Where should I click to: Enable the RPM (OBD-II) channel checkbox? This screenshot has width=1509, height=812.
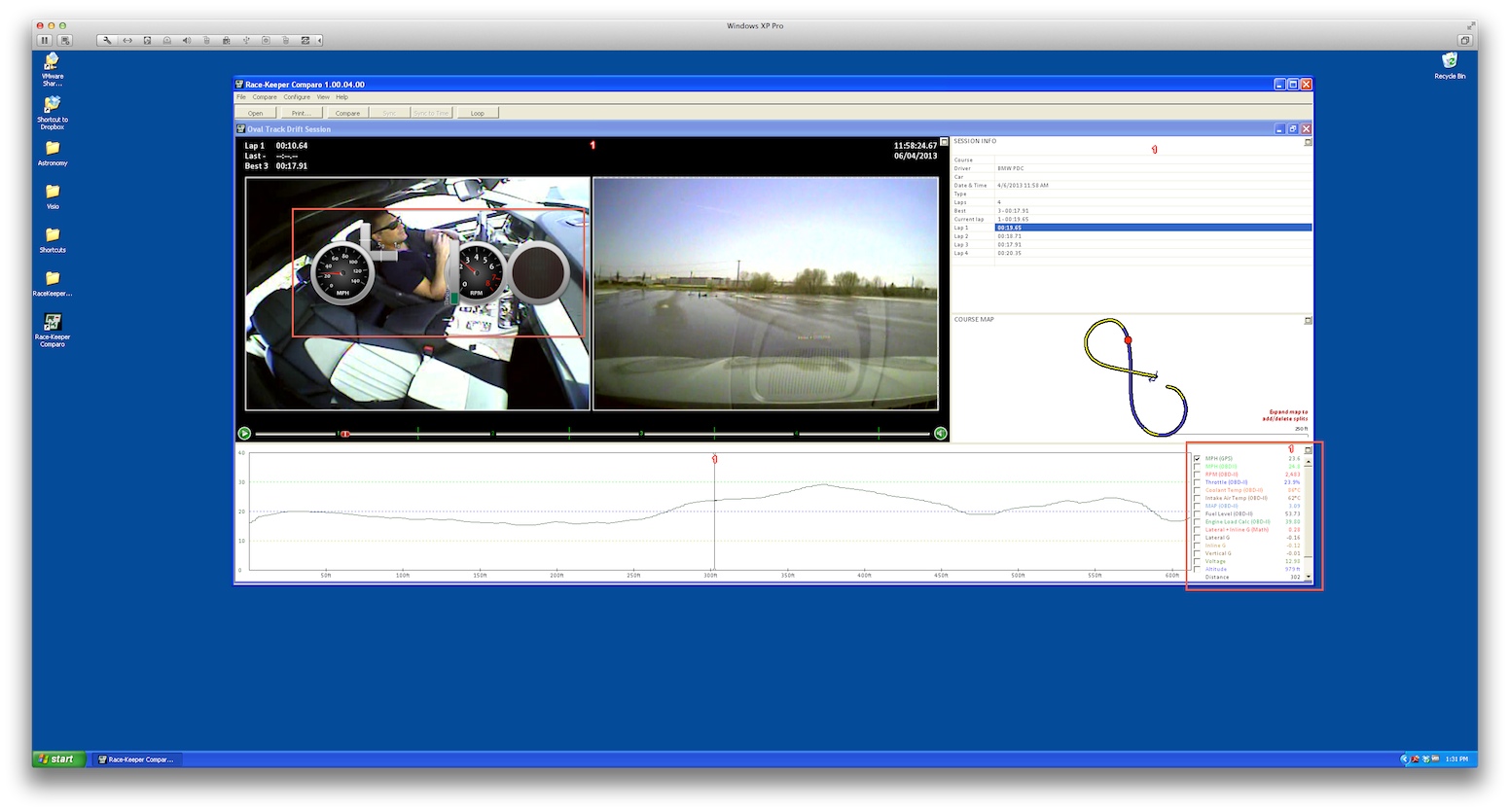(x=1197, y=475)
